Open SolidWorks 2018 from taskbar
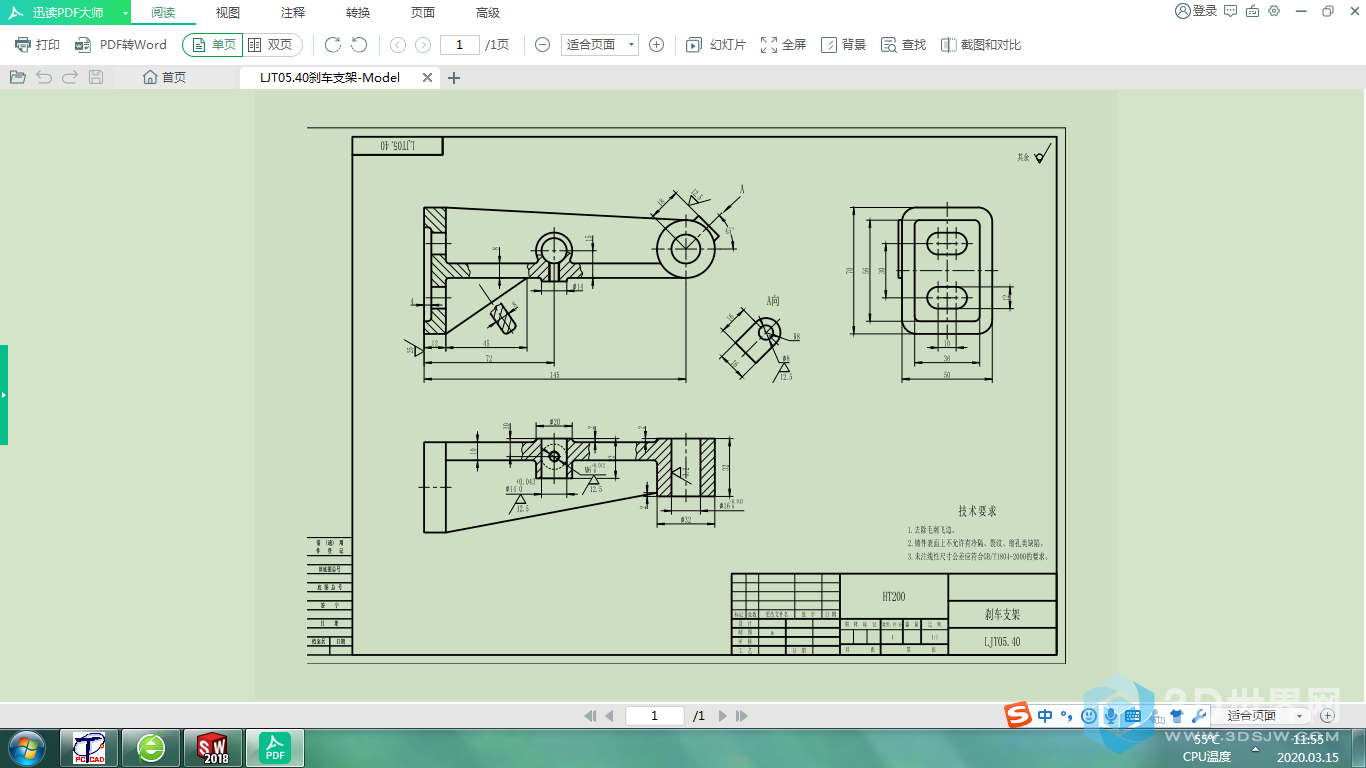The height and width of the screenshot is (768, 1366). [x=214, y=748]
